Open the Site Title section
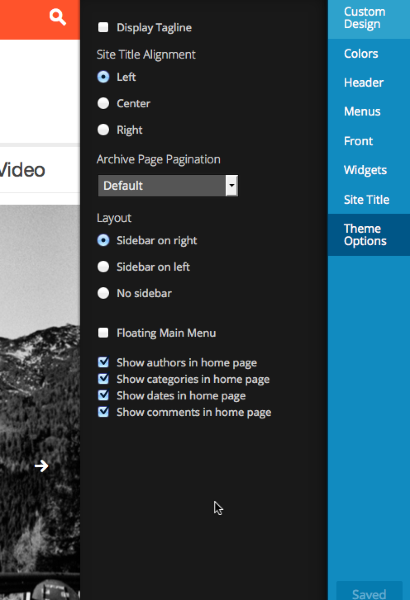 coord(369,200)
